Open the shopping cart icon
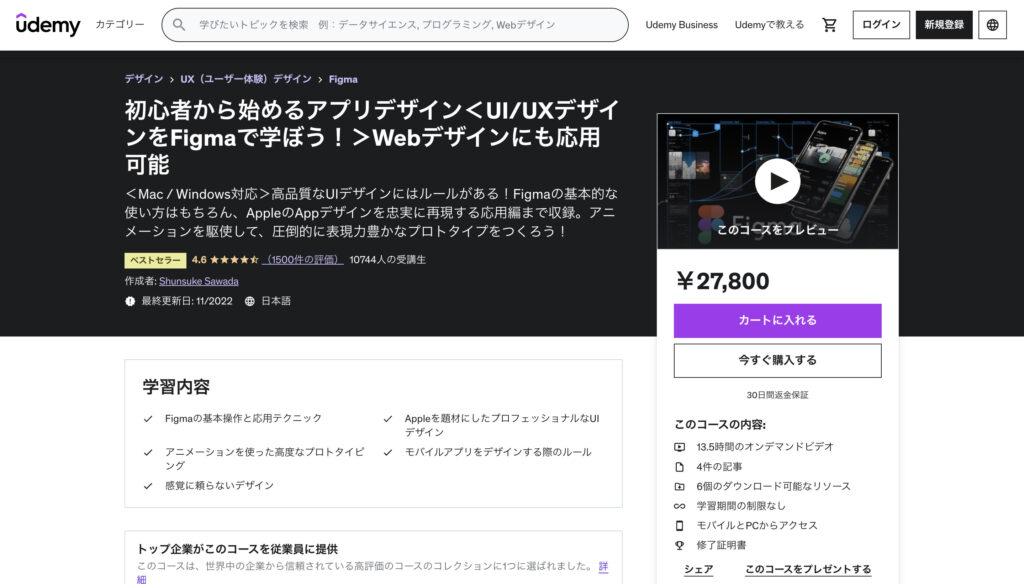This screenshot has width=1024, height=584. pyautogui.click(x=829, y=25)
